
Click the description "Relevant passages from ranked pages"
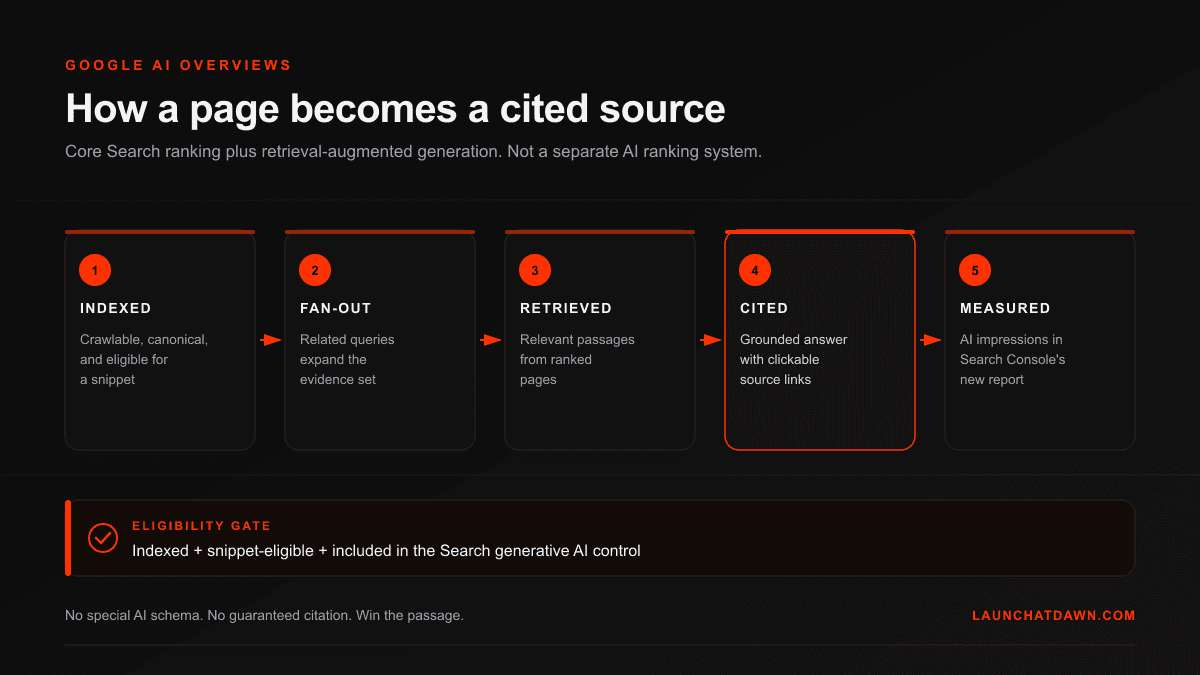(577, 360)
